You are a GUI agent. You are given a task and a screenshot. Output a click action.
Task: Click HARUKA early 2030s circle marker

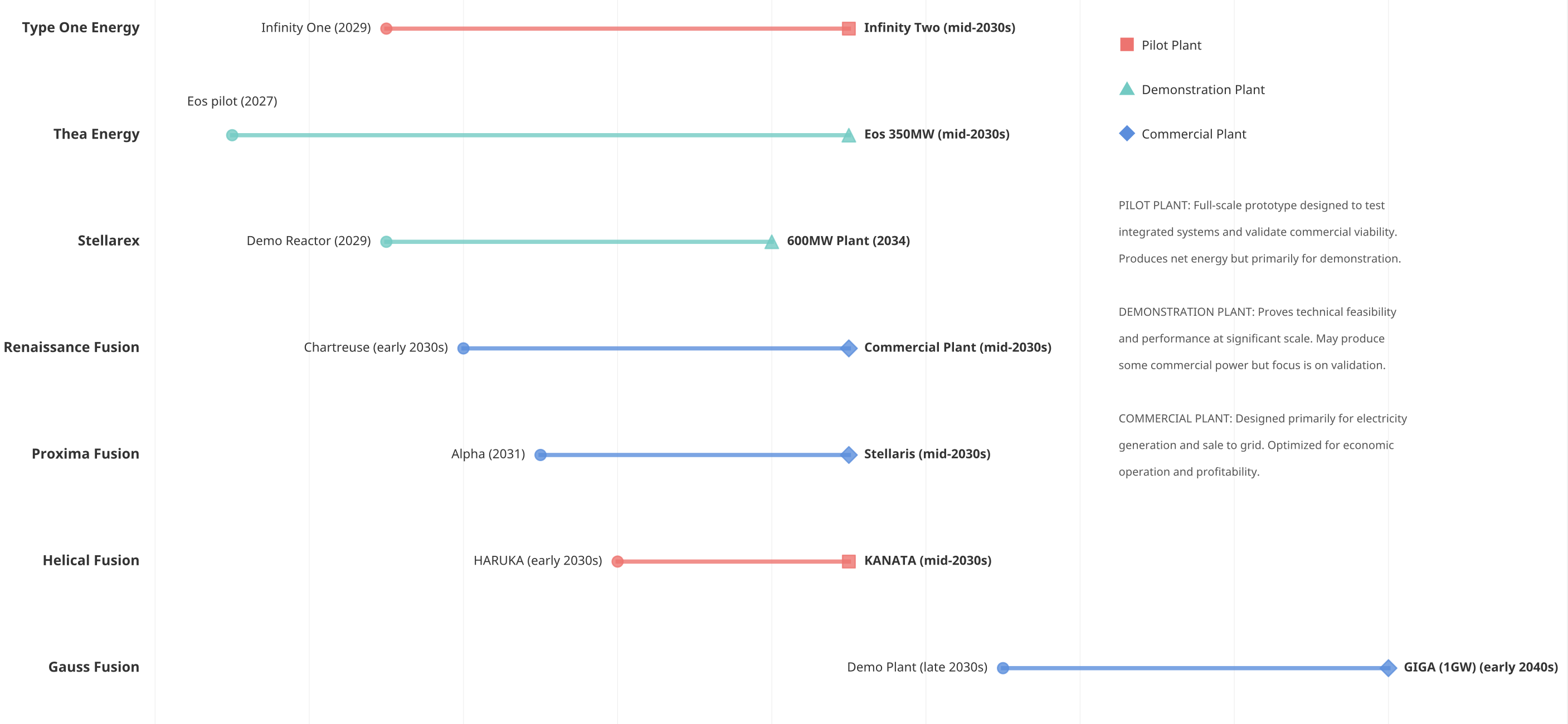[617, 561]
